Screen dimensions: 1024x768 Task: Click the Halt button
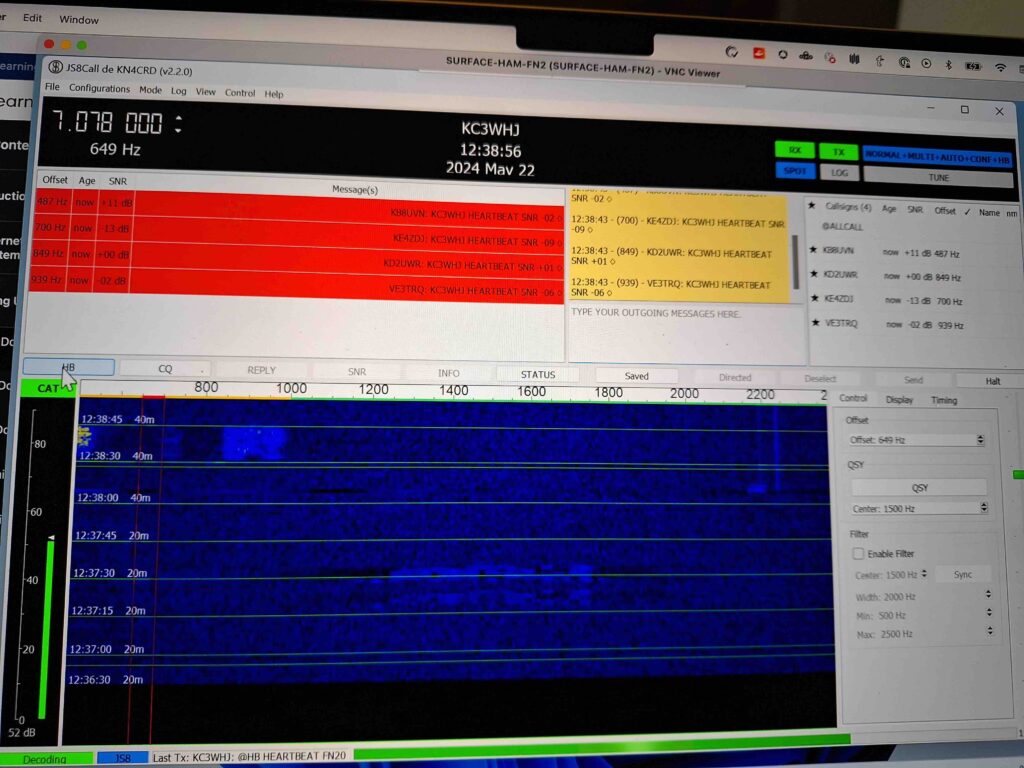click(x=993, y=381)
